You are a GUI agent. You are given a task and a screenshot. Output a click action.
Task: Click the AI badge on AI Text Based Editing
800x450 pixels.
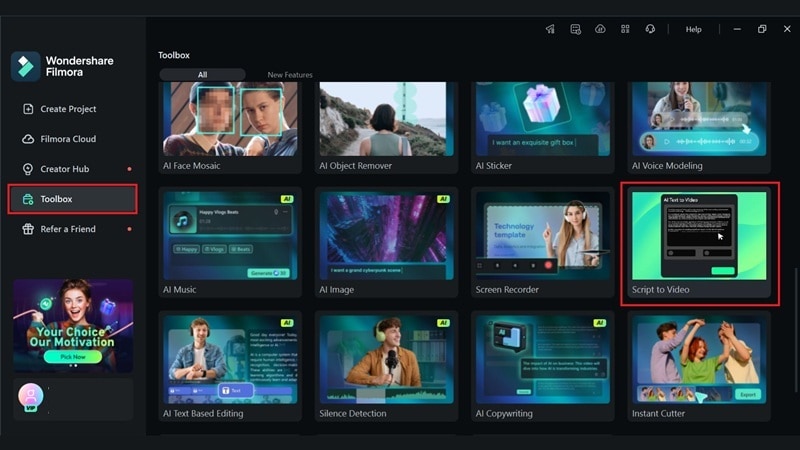pos(287,323)
